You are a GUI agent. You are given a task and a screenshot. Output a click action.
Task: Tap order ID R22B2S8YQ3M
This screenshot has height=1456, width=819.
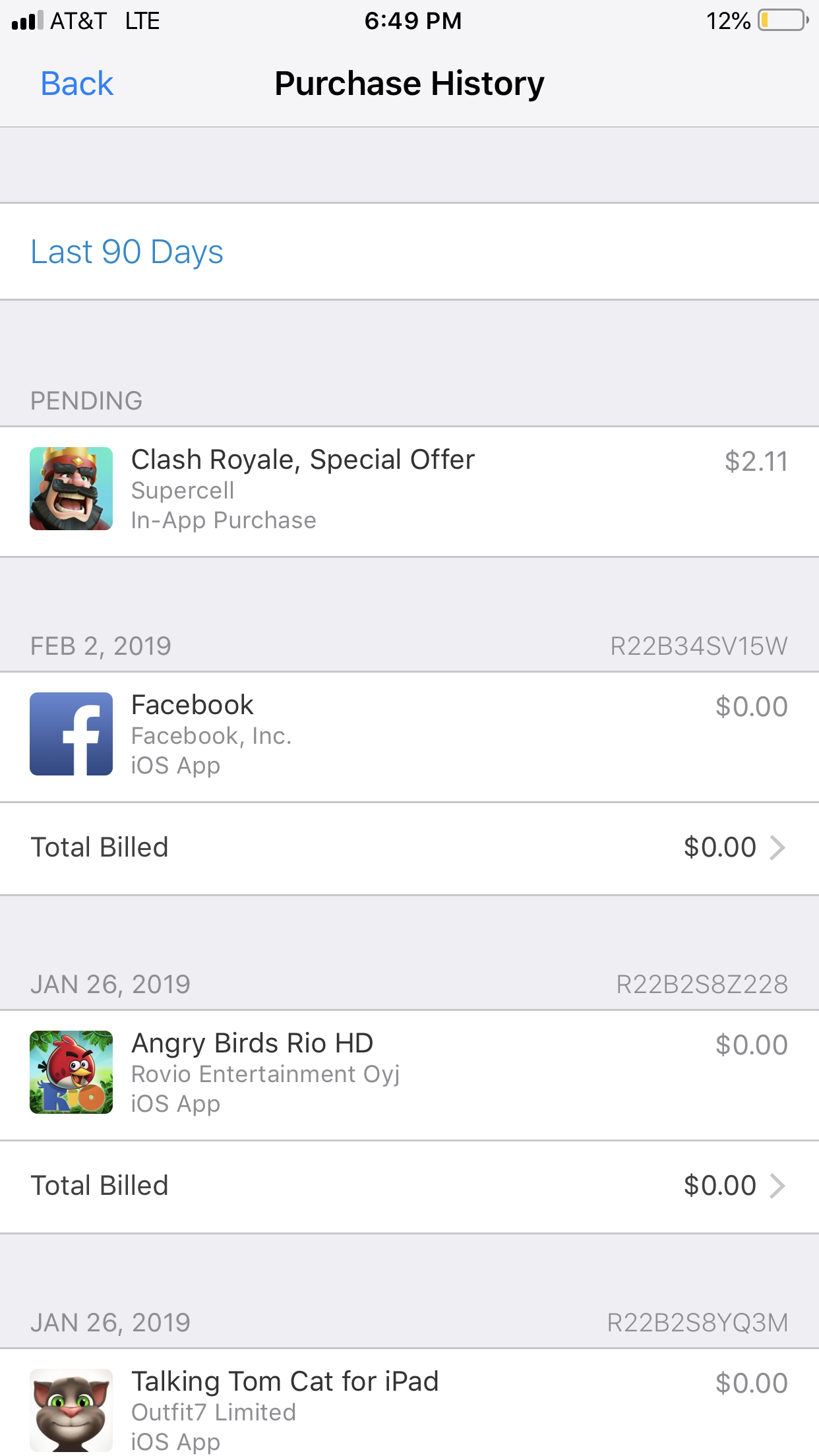698,1323
